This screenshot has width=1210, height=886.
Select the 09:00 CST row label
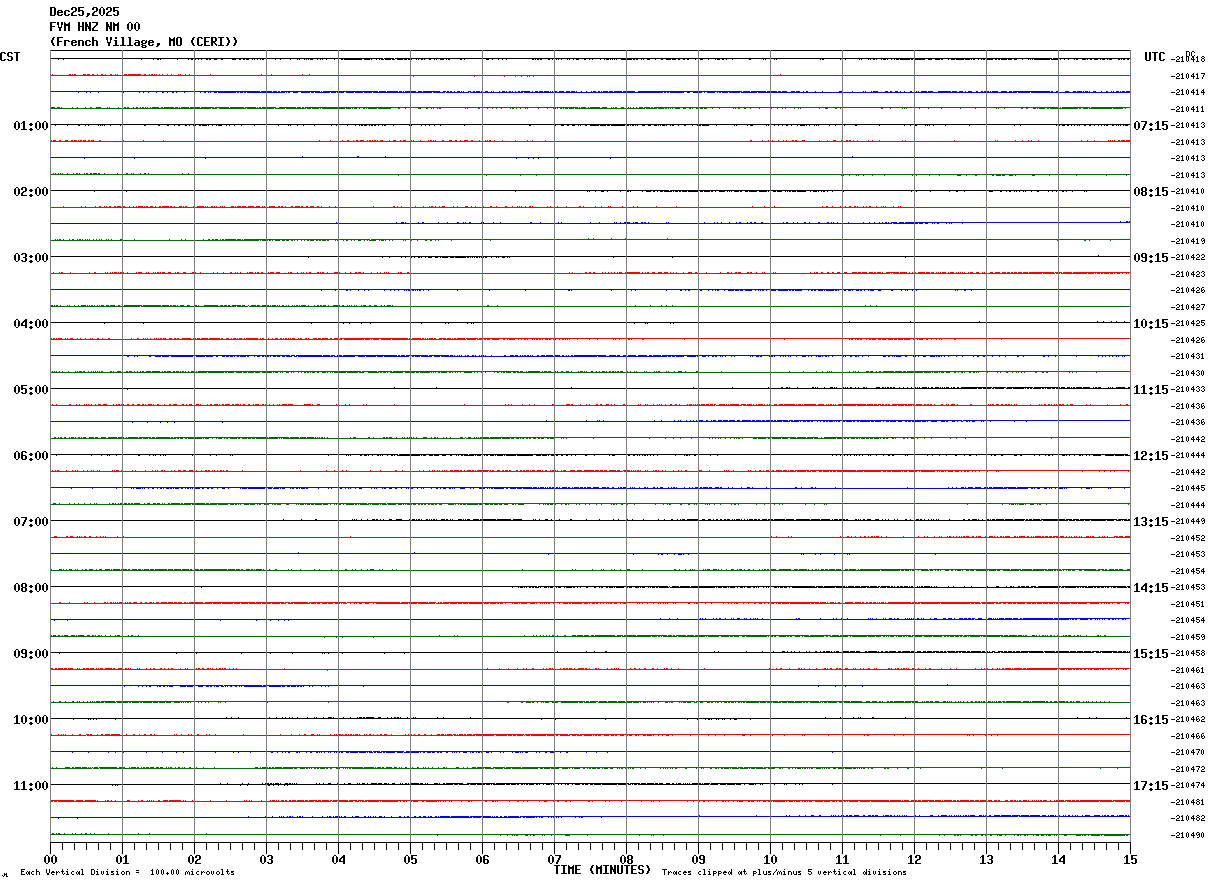31,654
